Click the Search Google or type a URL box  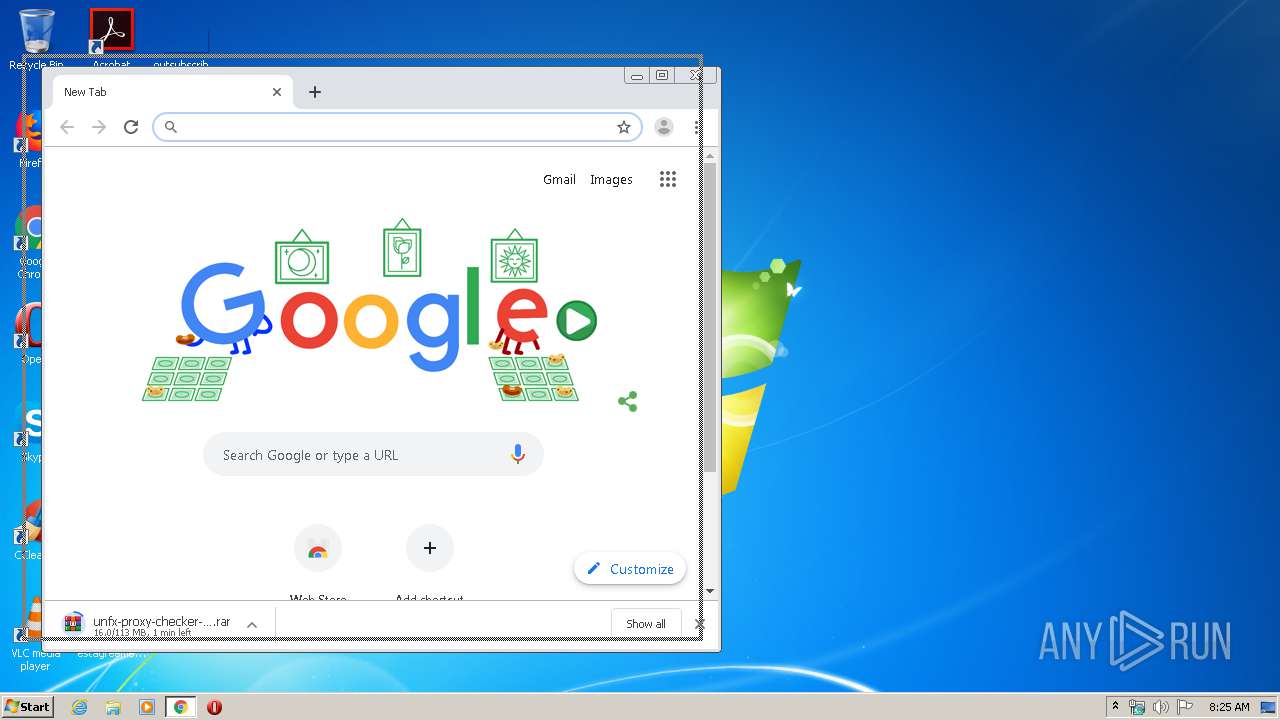pyautogui.click(x=373, y=455)
